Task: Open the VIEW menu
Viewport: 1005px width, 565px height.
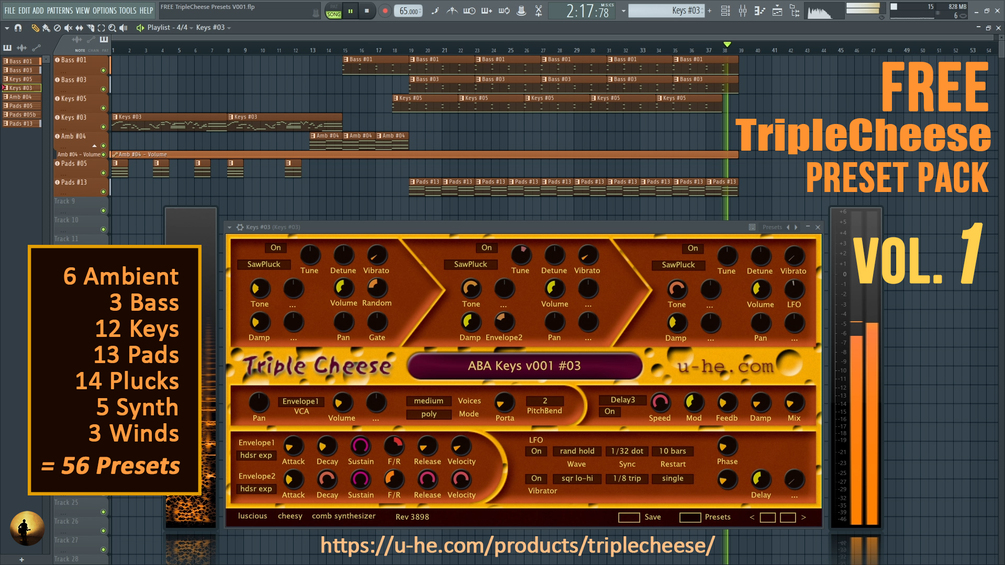Action: 83,11
